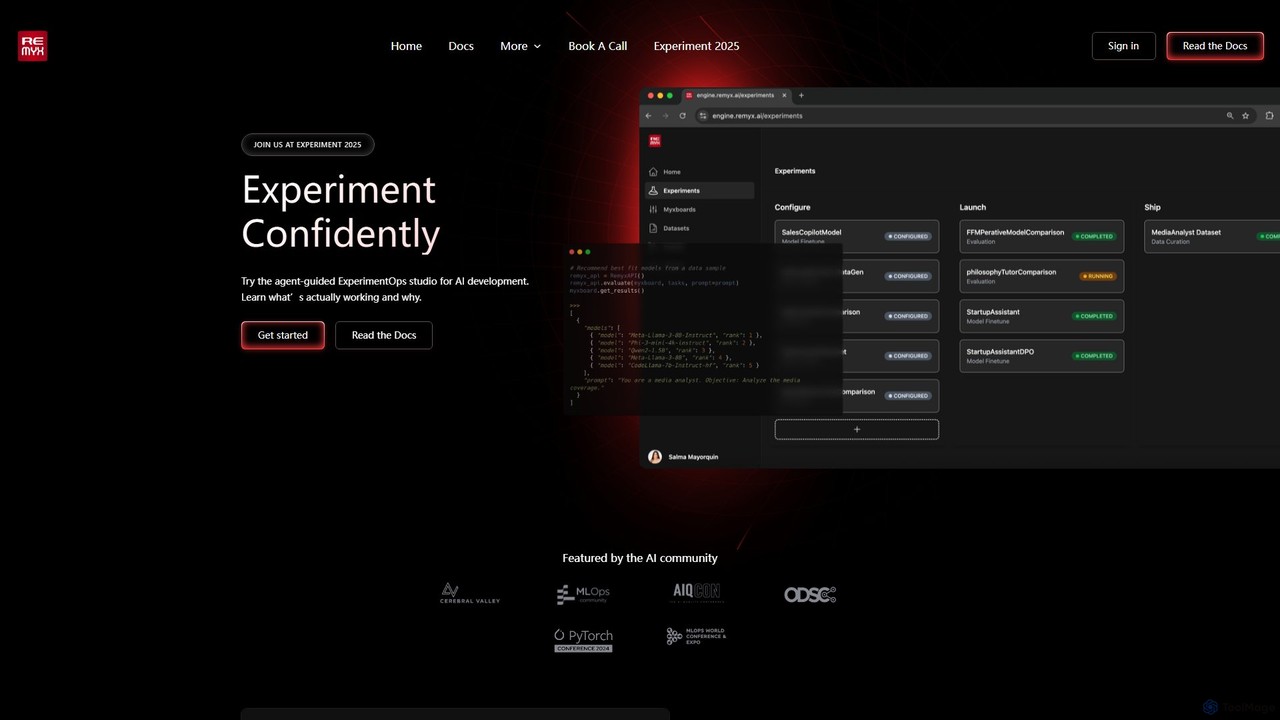
Task: Click the Ship column heading
Action: click(x=1152, y=207)
